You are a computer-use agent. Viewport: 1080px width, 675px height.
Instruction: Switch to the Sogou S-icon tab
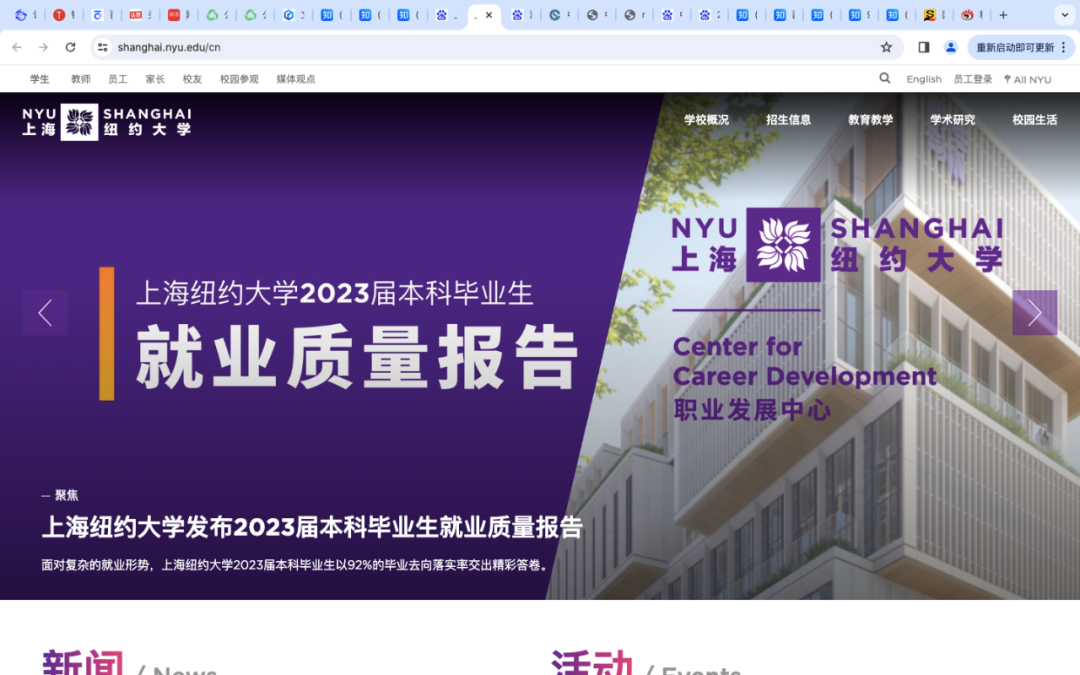[935, 14]
